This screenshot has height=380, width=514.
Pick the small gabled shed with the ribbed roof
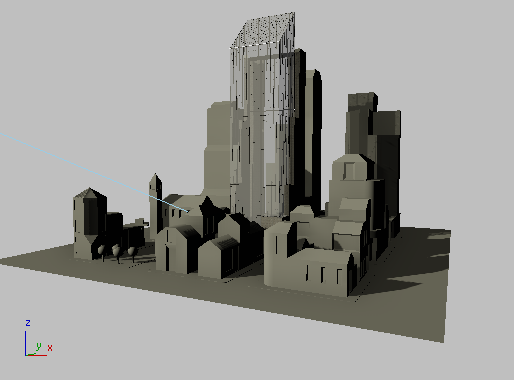[218, 258]
